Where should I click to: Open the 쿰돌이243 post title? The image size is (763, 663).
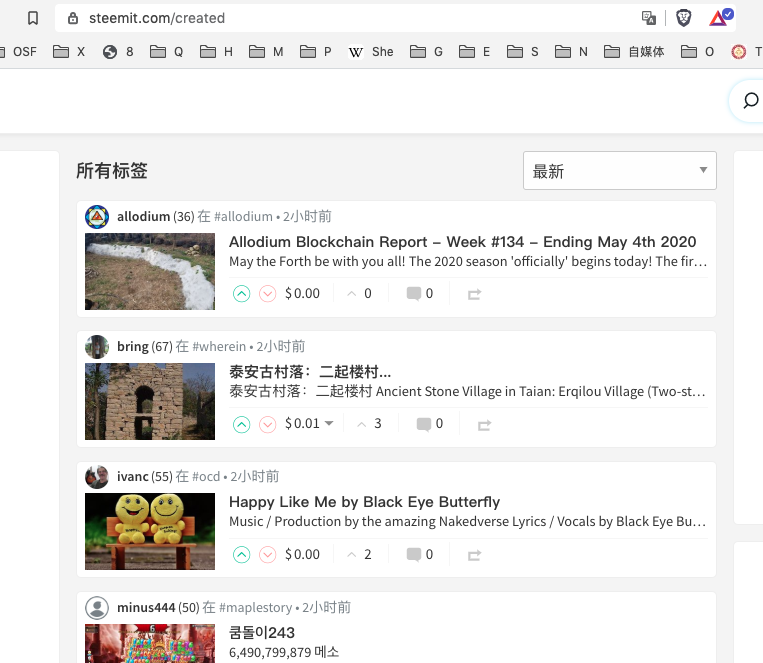[262, 633]
